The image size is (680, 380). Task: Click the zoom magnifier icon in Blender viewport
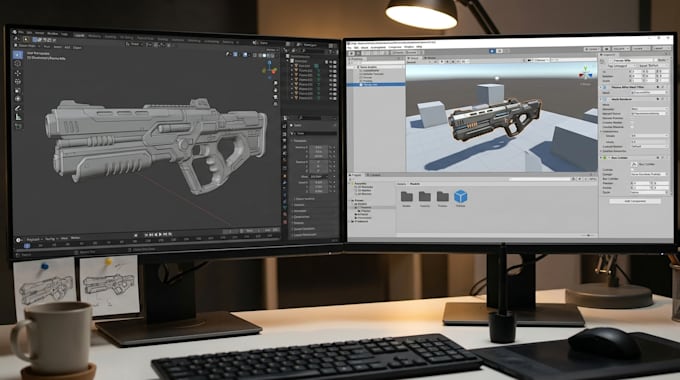pos(276,83)
